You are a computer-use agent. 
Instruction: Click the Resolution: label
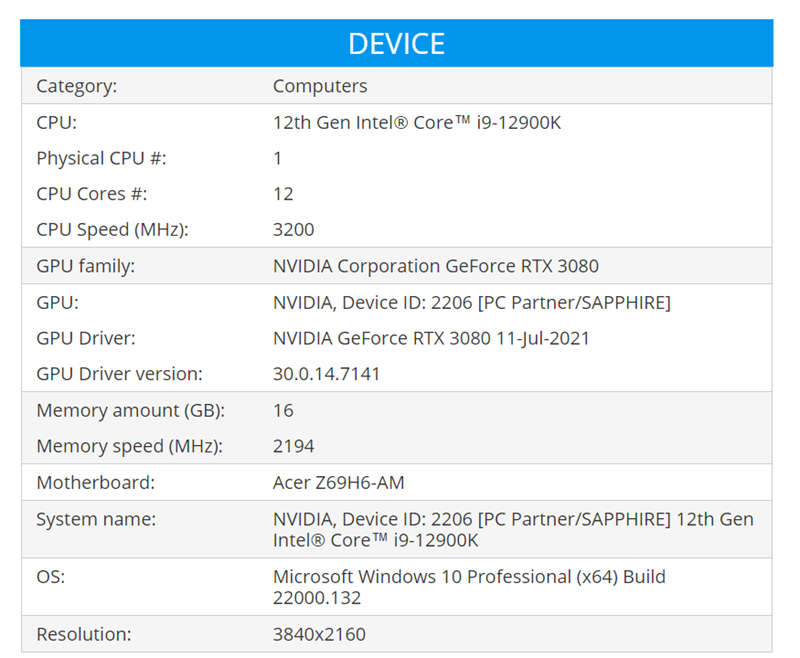tap(84, 634)
